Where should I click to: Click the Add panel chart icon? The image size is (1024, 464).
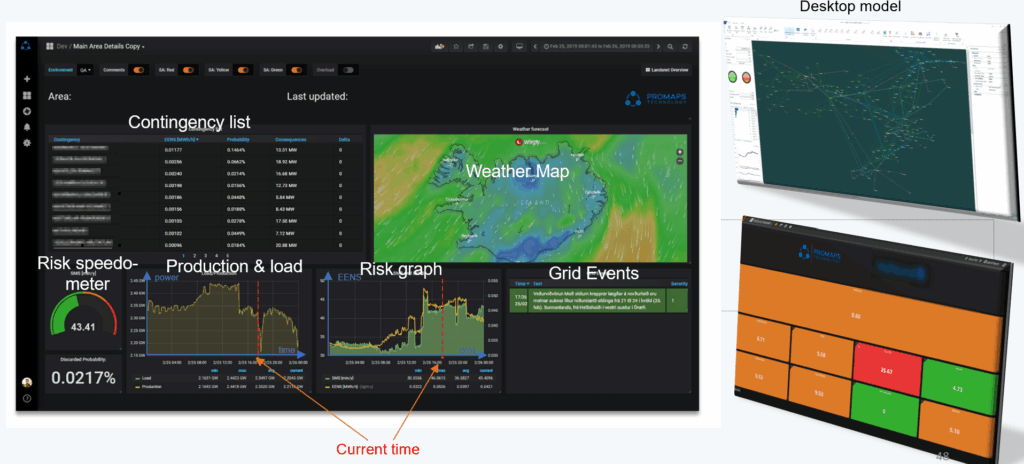(439, 46)
